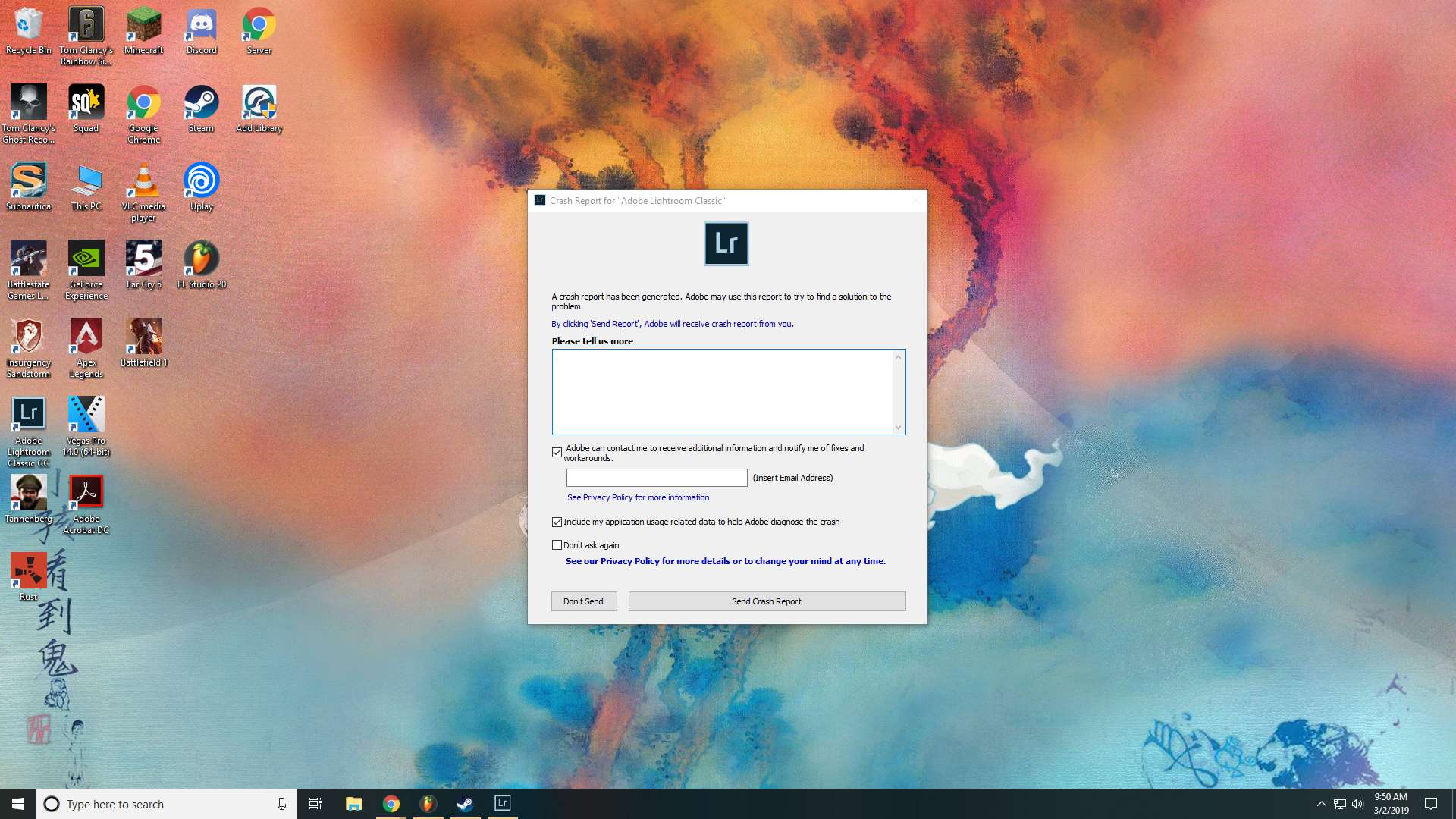Open the Uplay desktop shortcut
Screen dimensions: 1456x819
(x=201, y=182)
